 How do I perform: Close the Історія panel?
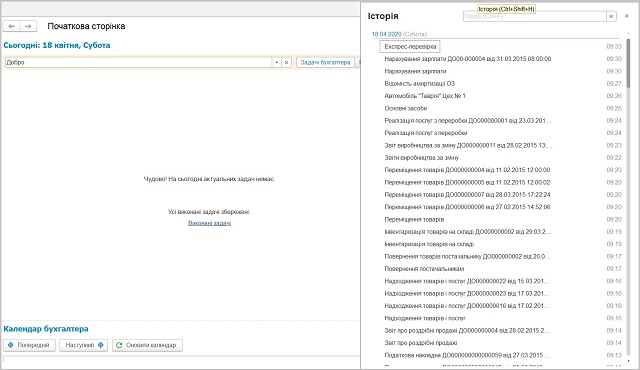pyautogui.click(x=627, y=16)
